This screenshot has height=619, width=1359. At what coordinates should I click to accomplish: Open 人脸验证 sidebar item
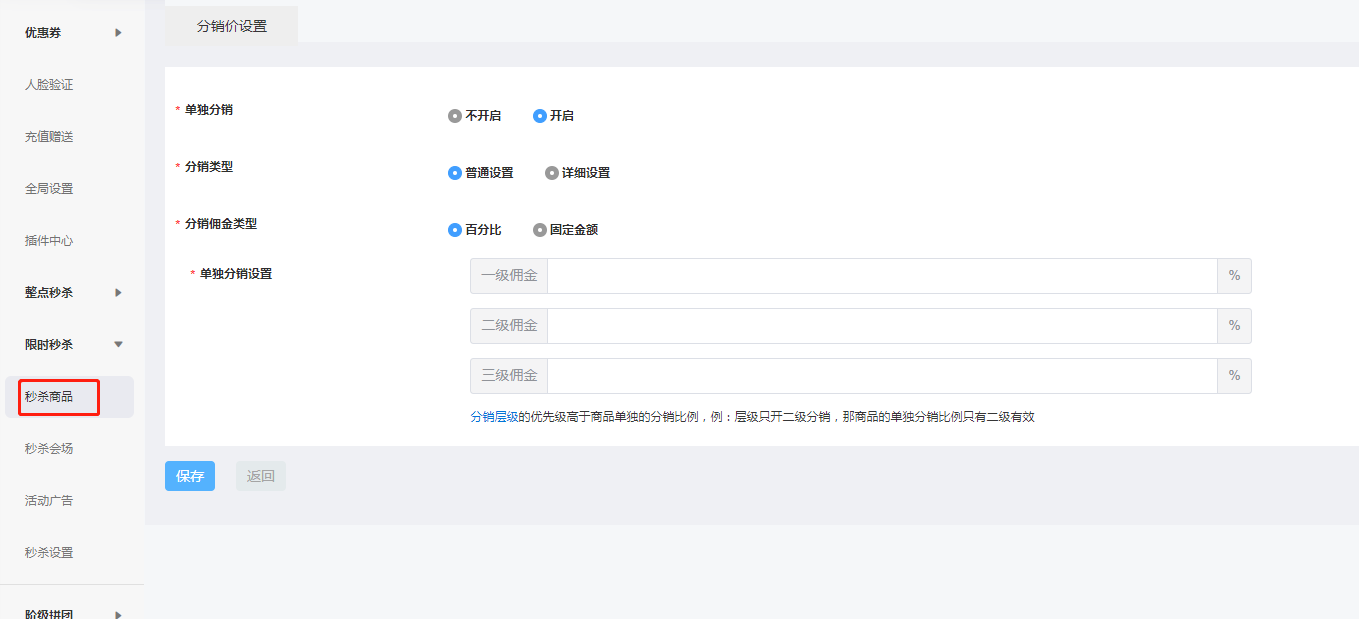coord(49,85)
